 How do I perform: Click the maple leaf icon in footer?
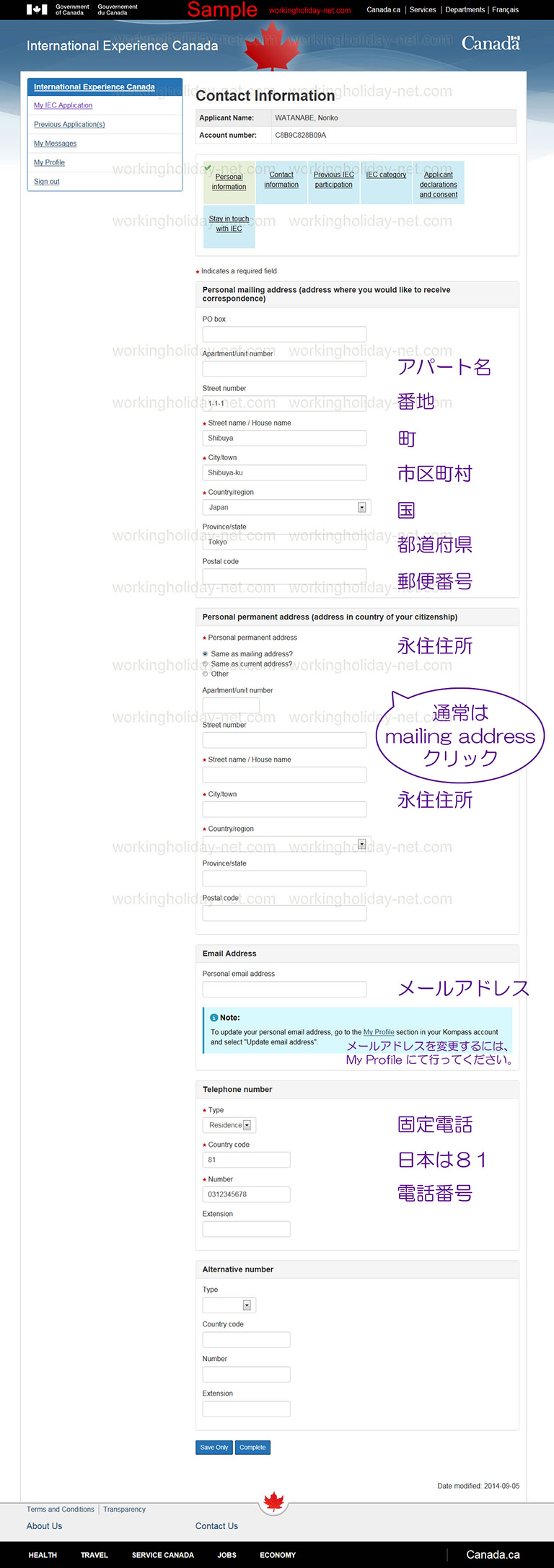pos(274,1502)
